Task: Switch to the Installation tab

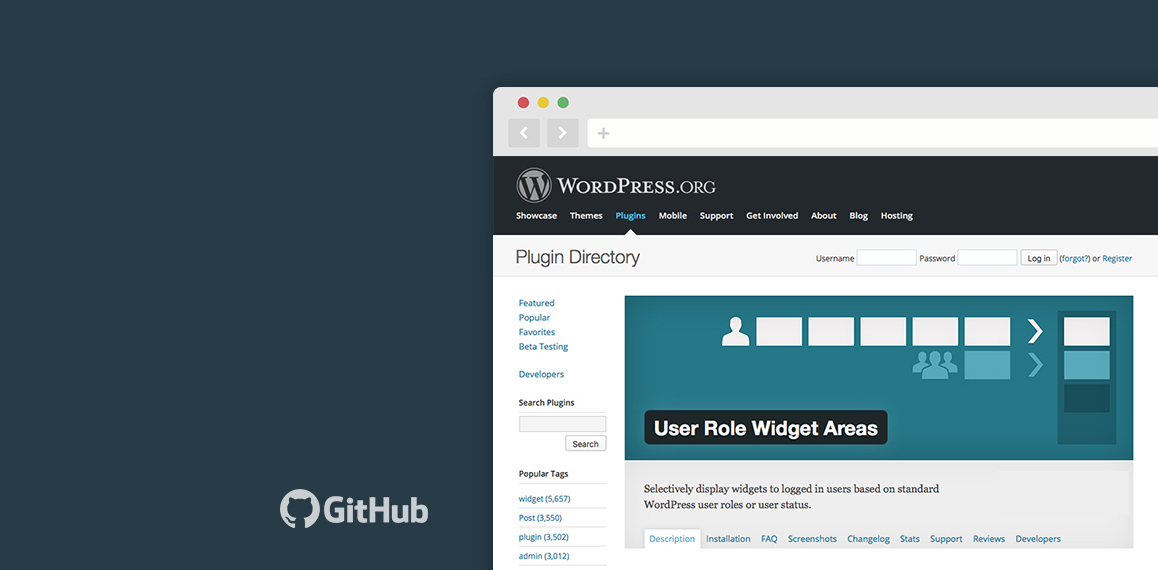Action: [728, 539]
